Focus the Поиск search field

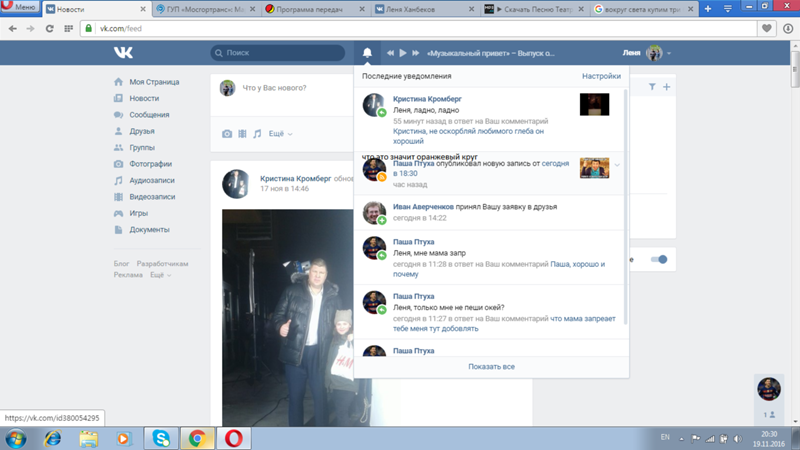click(x=278, y=53)
